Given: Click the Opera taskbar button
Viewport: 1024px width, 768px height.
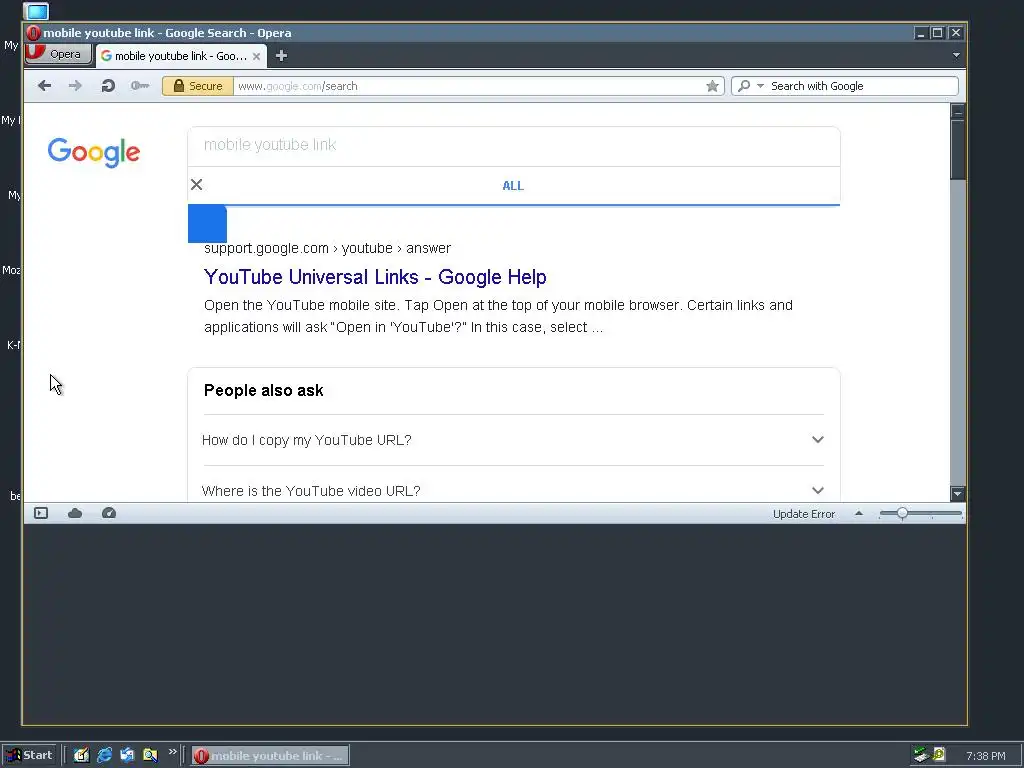Looking at the screenshot, I should (270, 756).
